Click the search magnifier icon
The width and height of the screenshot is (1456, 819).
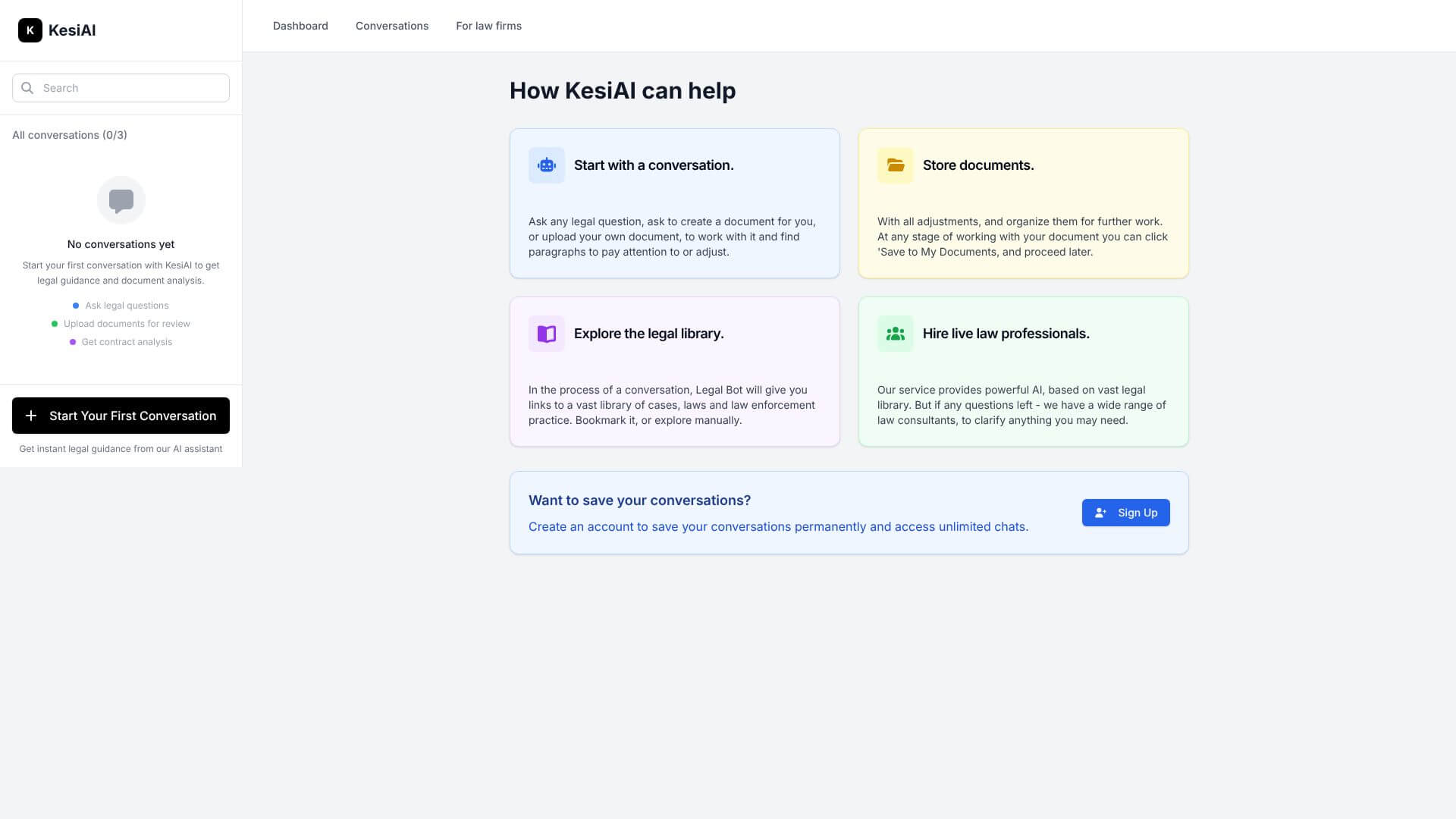27,88
